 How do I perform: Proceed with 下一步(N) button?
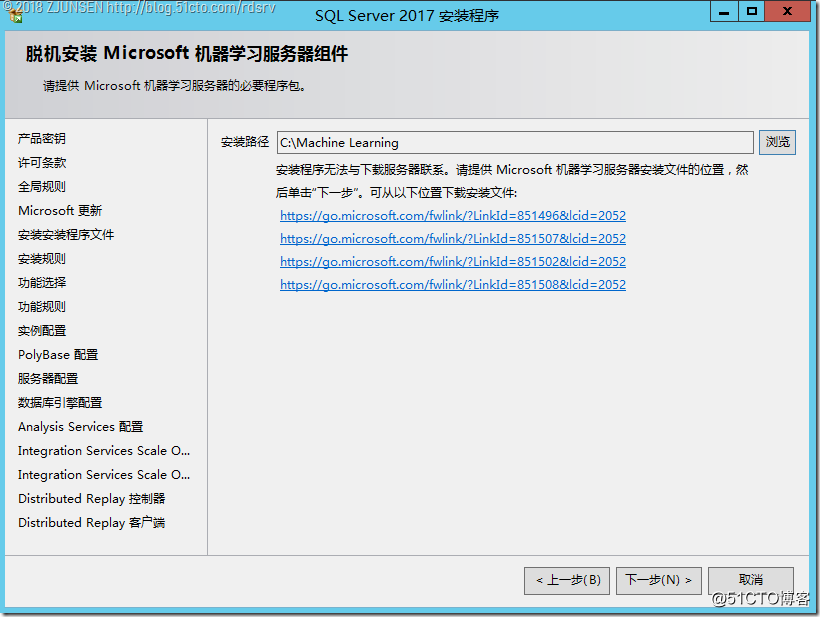658,580
